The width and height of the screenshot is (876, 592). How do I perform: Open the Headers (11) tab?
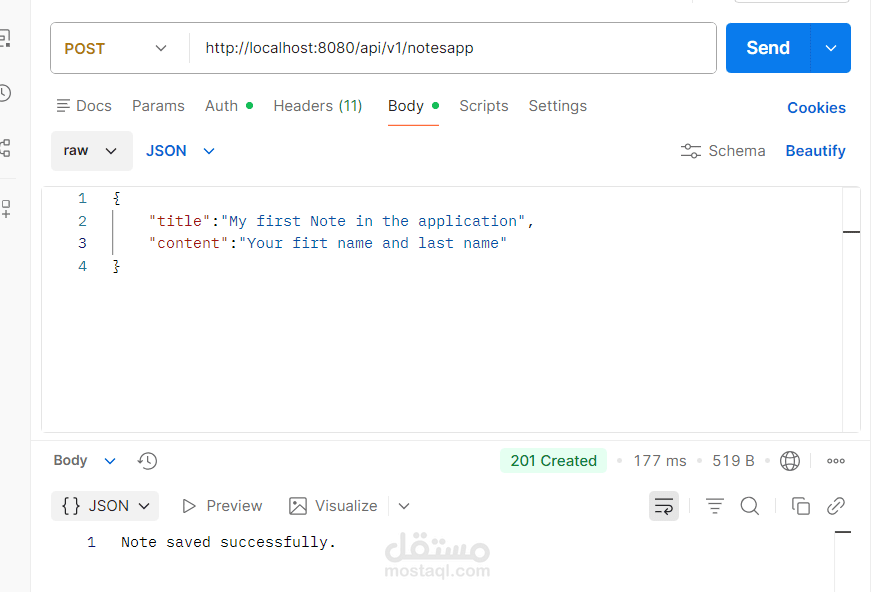point(317,106)
